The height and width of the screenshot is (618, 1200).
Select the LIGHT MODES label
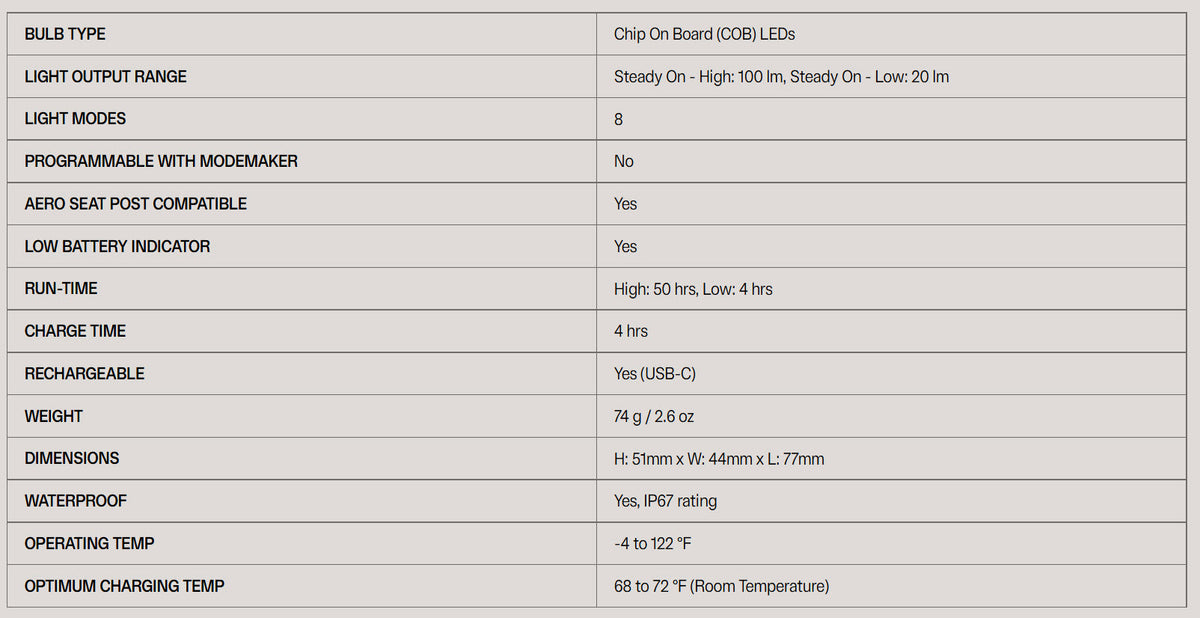75,118
